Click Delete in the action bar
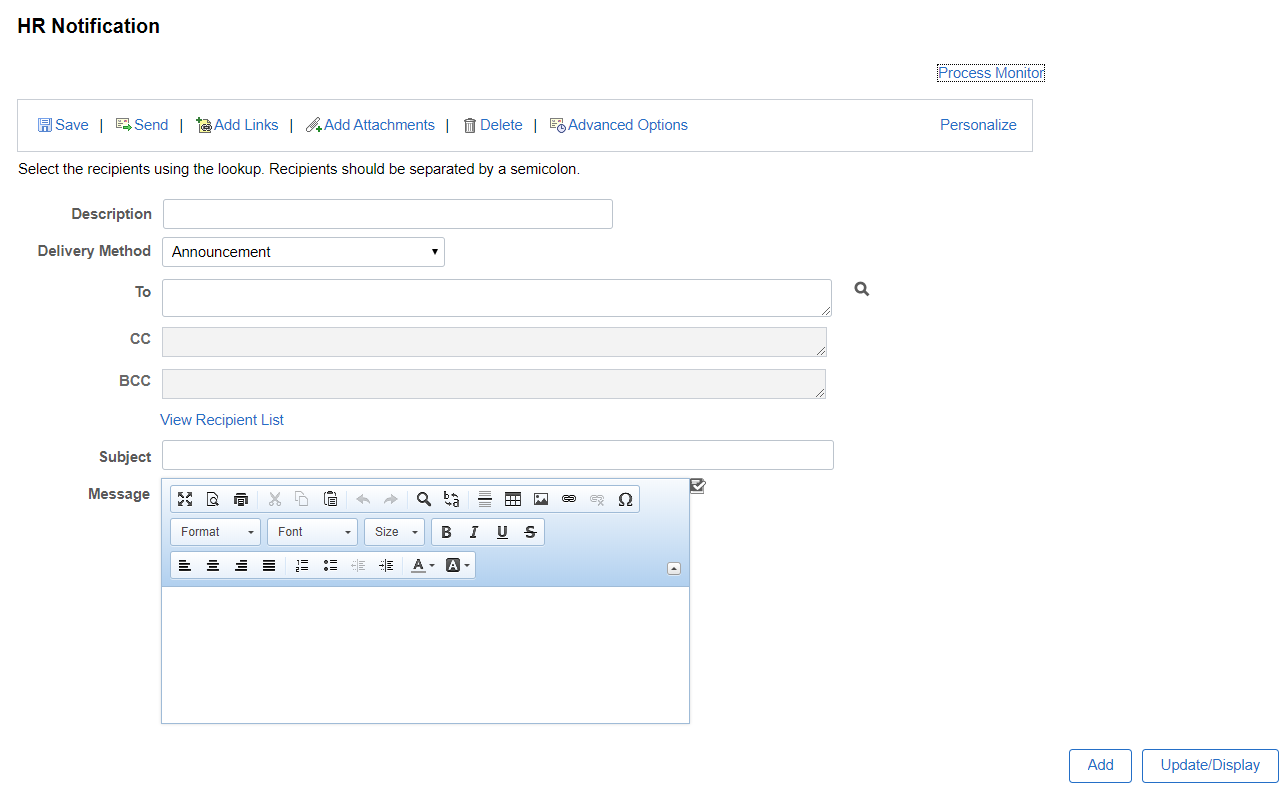This screenshot has height=802, width=1283. click(x=492, y=125)
